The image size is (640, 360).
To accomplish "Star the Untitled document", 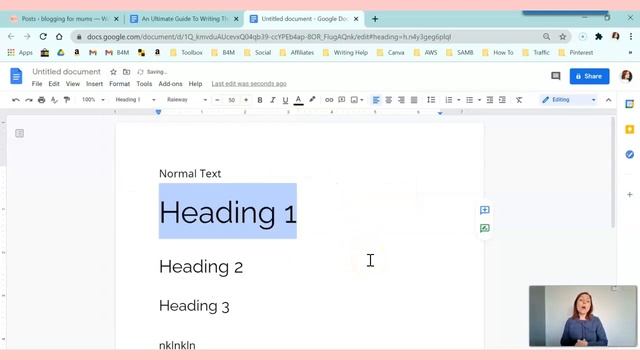I will (113, 72).
